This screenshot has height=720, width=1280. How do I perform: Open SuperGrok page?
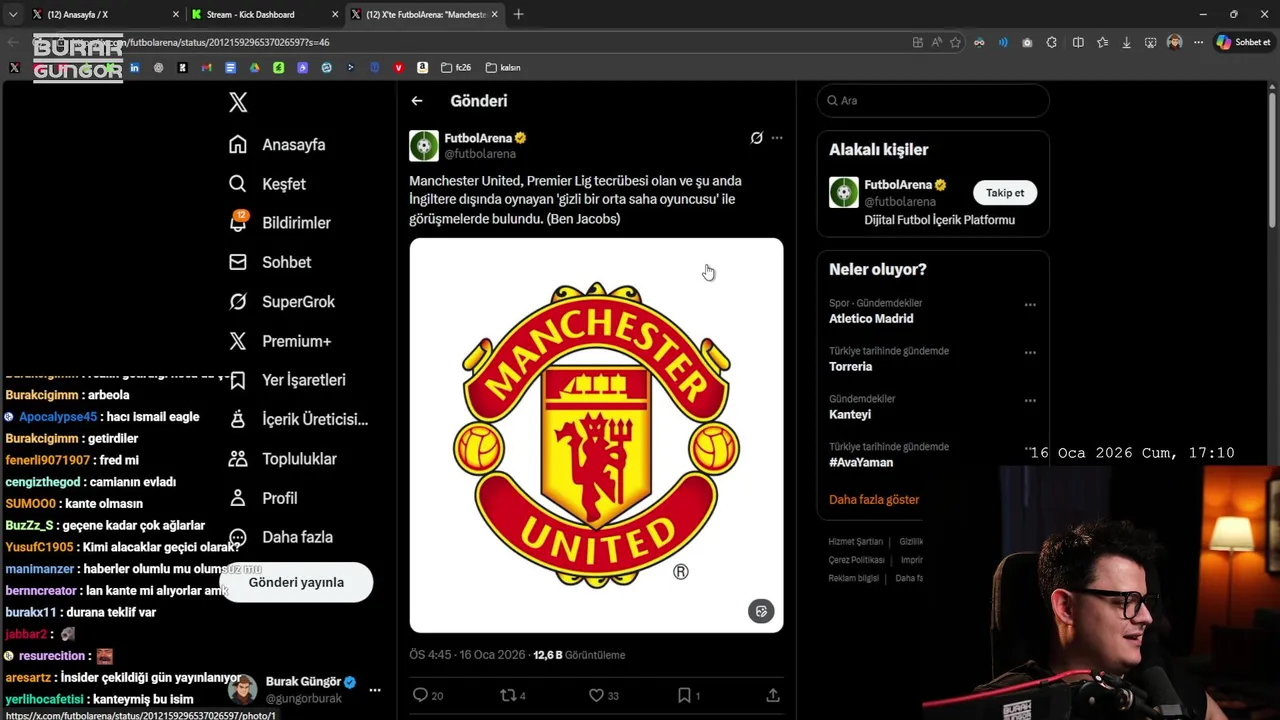pos(281,301)
